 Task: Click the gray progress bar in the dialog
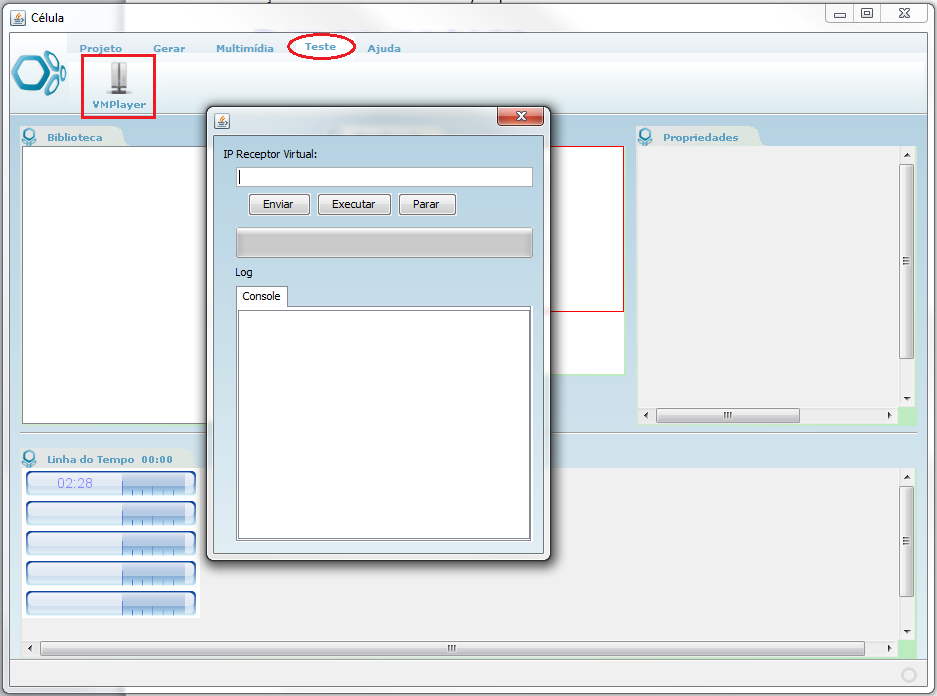tap(384, 243)
